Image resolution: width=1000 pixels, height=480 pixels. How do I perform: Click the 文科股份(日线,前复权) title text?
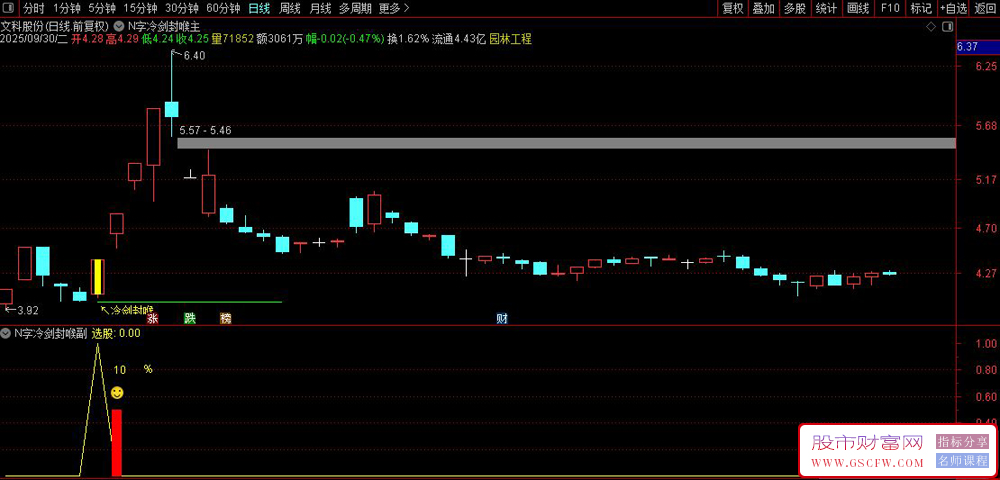pyautogui.click(x=55, y=26)
